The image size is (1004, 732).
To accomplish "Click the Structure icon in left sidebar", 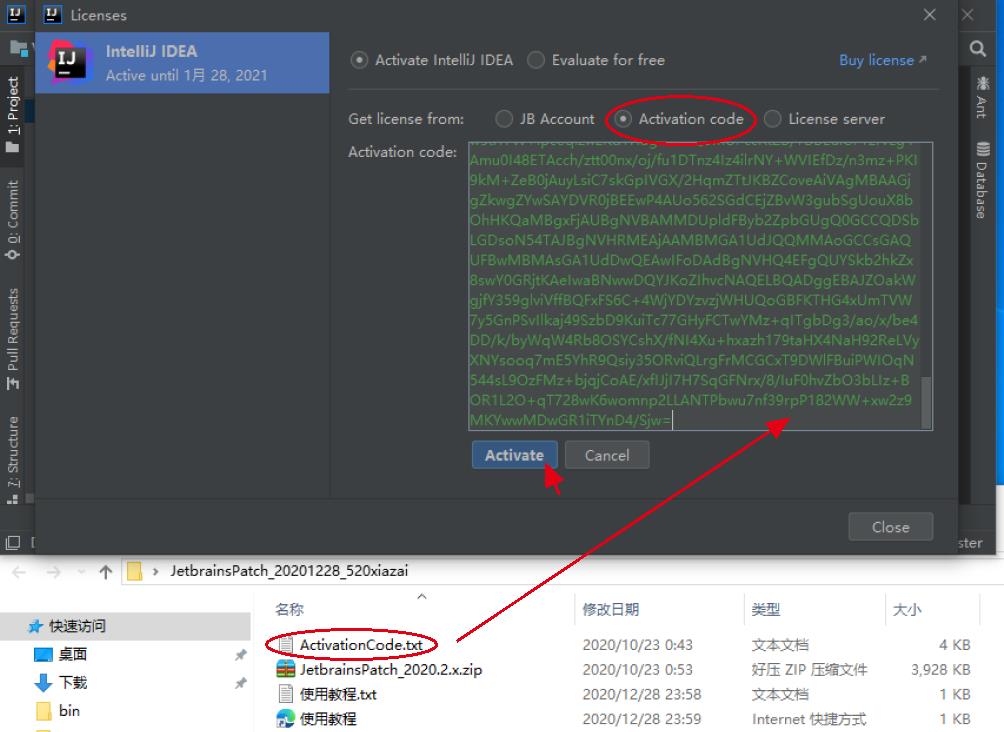I will [12, 499].
